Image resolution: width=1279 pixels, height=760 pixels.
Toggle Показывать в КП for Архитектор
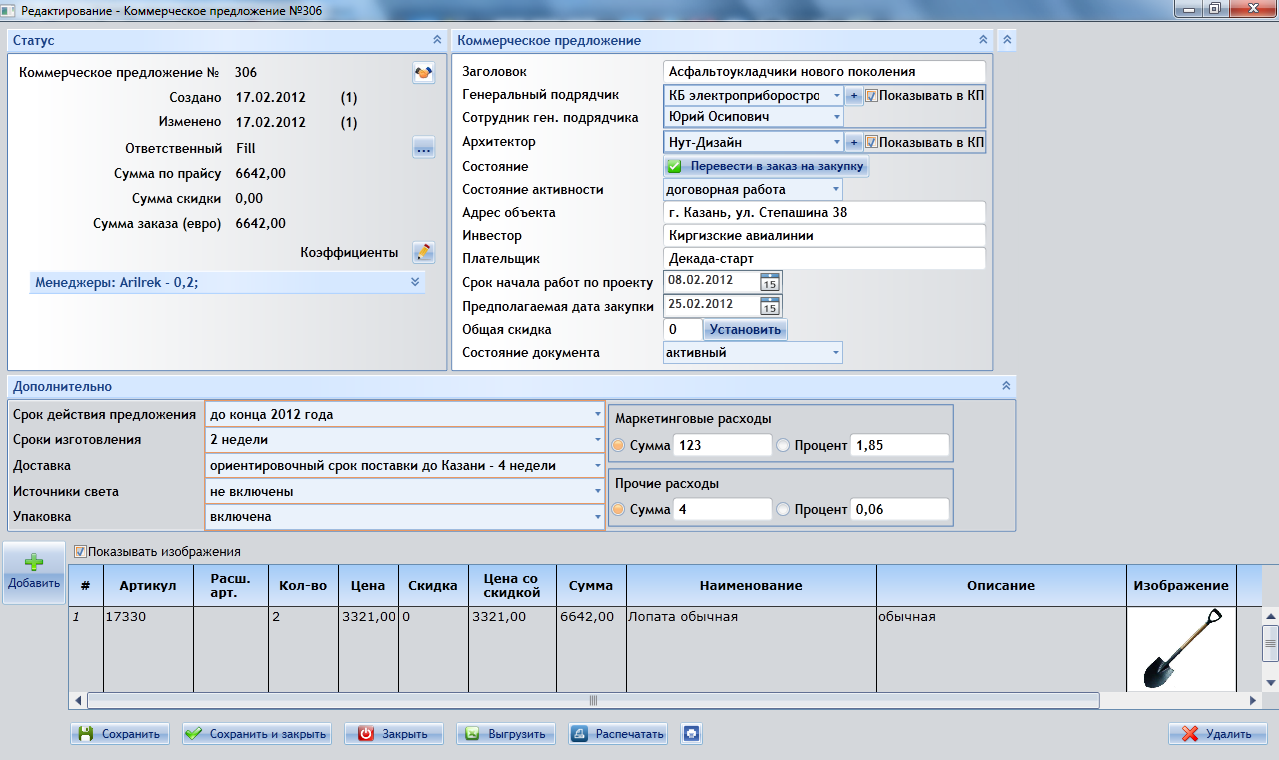point(871,142)
